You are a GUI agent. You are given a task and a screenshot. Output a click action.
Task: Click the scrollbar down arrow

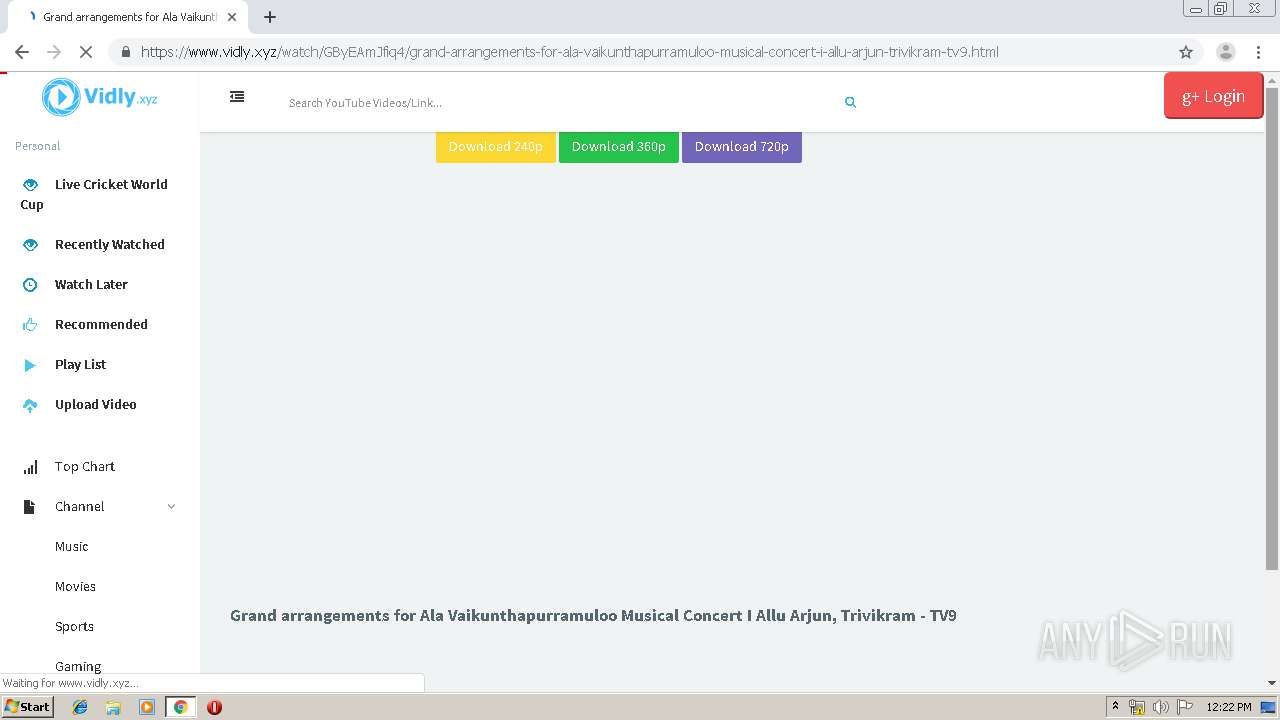click(x=1272, y=683)
